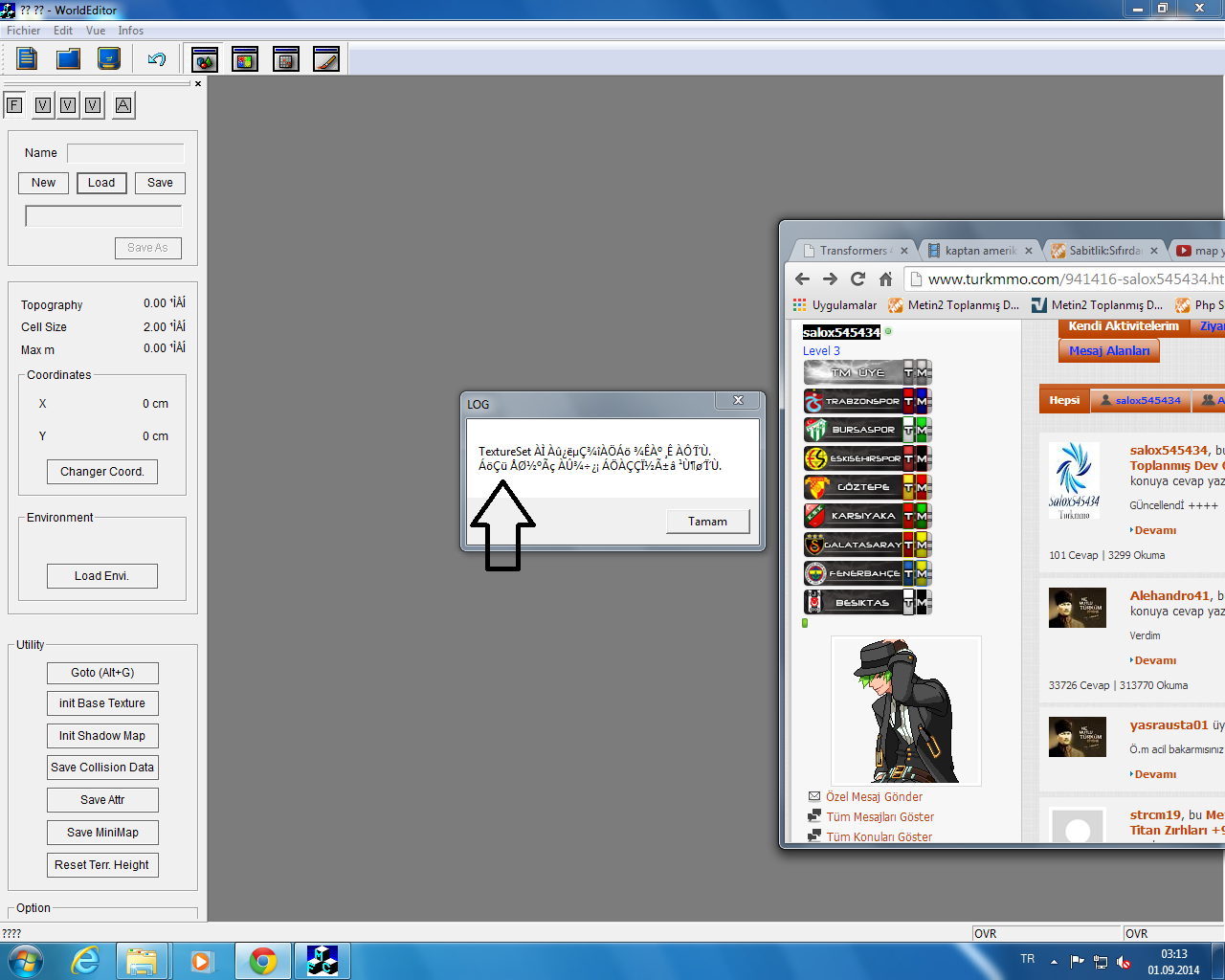The width and height of the screenshot is (1225, 980).
Task: Open the grid attribute window icon
Action: click(x=286, y=59)
